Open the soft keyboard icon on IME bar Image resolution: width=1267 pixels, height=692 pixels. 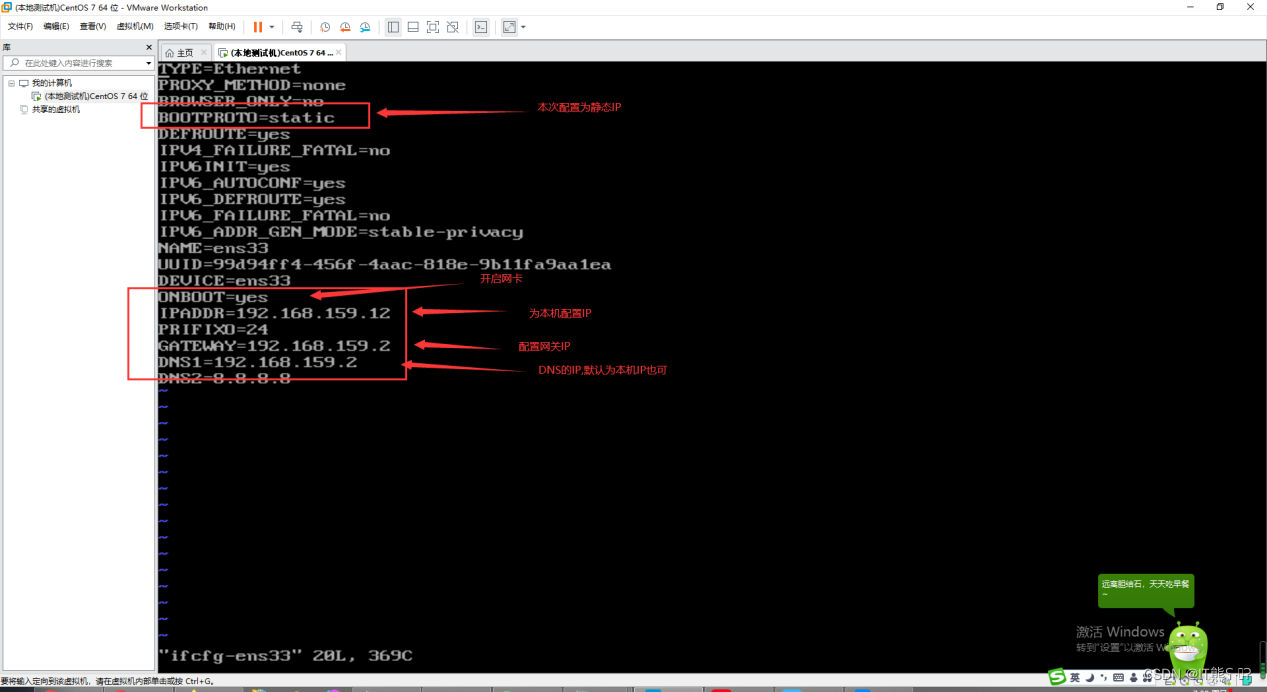pyautogui.click(x=1118, y=678)
